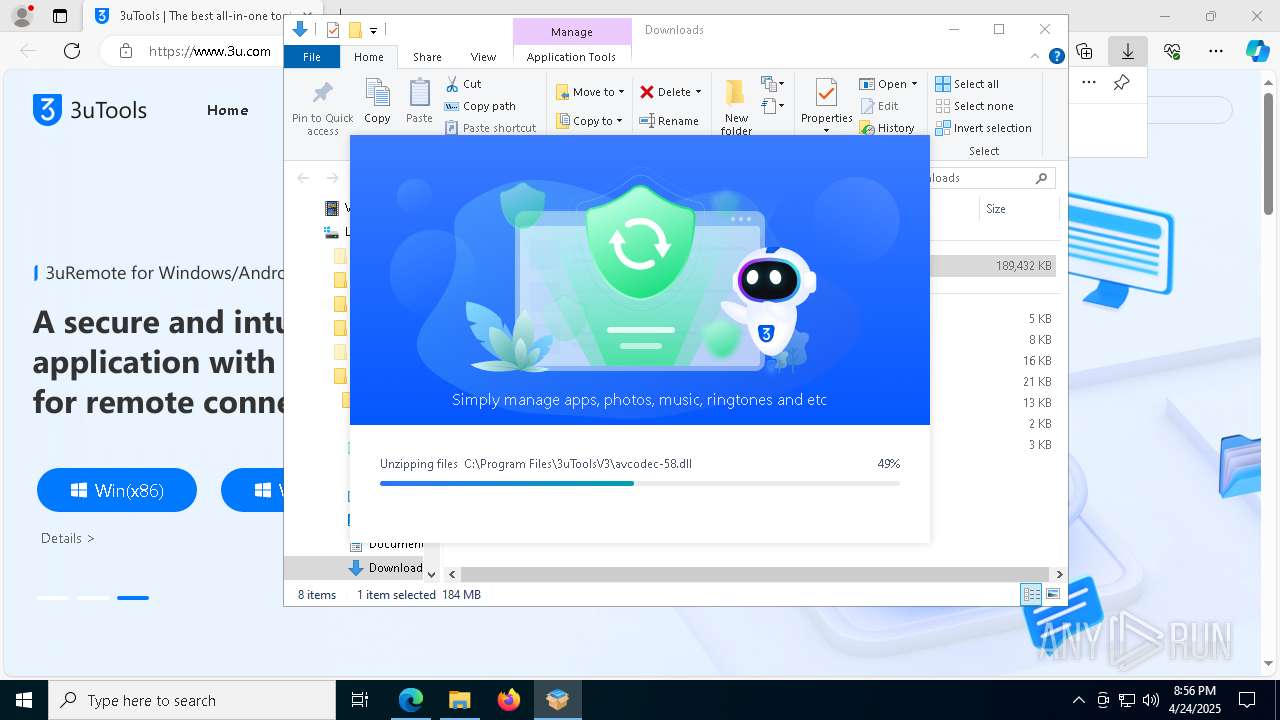Screen dimensions: 1280x720
Task: Open Edge Collections toolbar icon
Action: 1084,51
